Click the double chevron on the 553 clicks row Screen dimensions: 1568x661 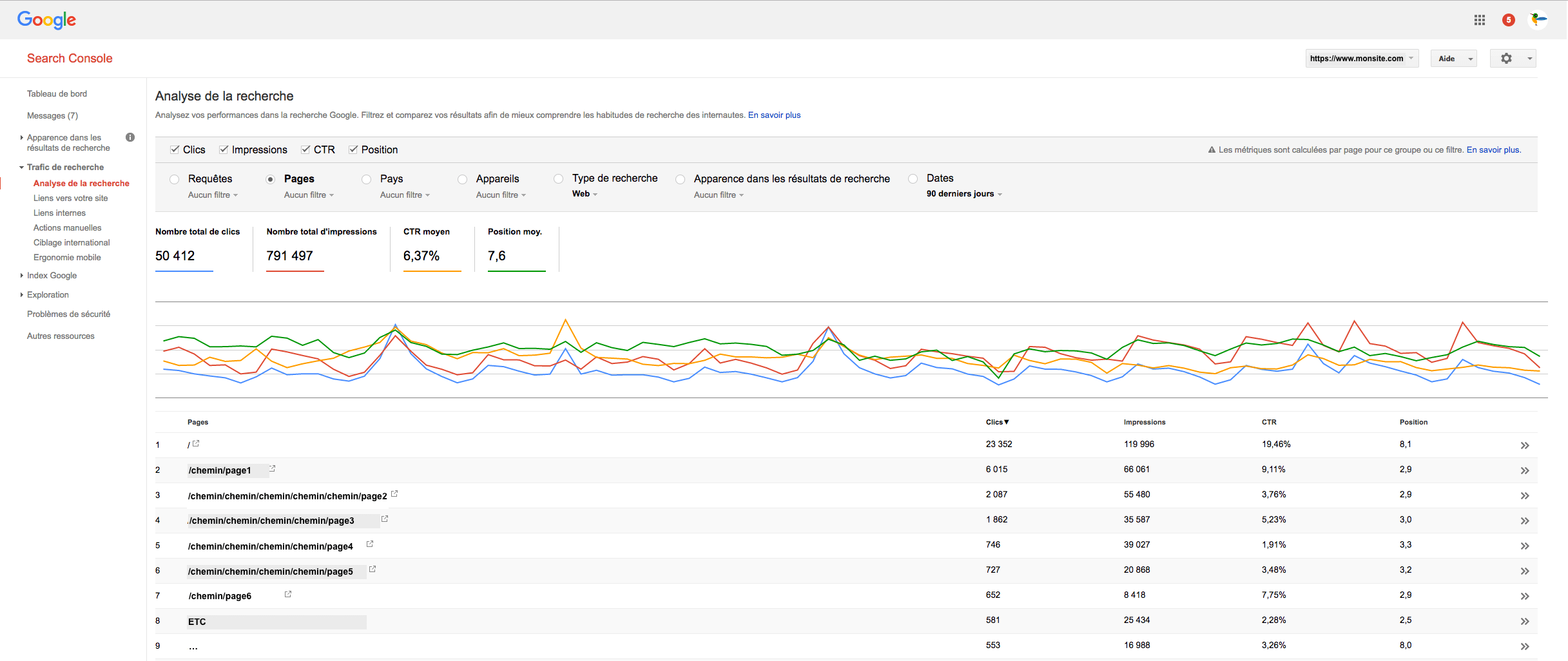1525,646
